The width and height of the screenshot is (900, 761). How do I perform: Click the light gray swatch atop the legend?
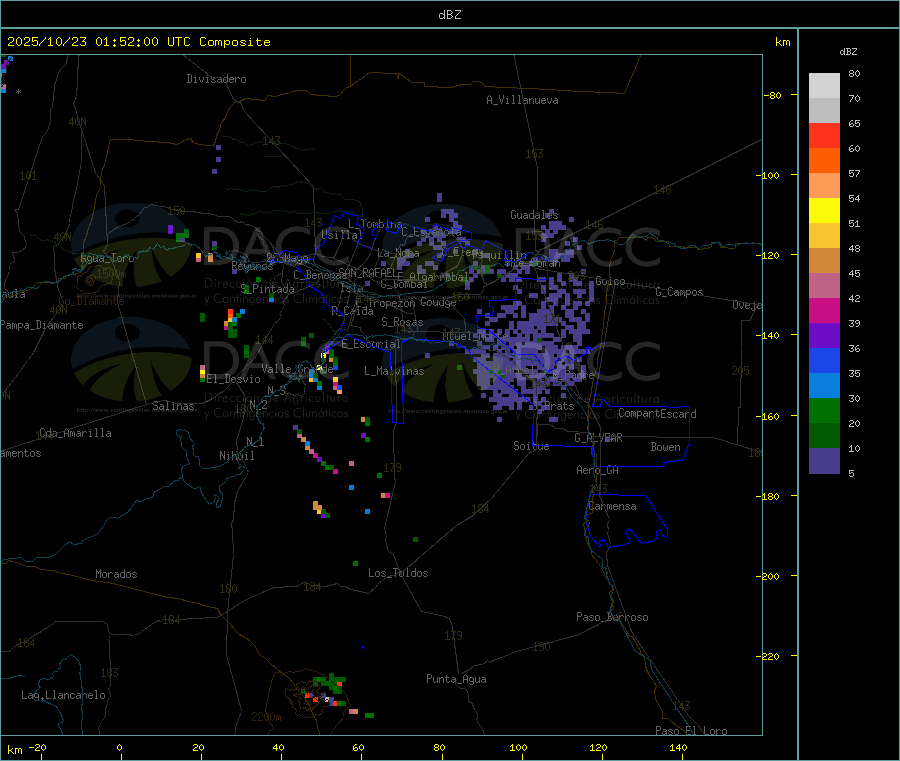tap(824, 85)
